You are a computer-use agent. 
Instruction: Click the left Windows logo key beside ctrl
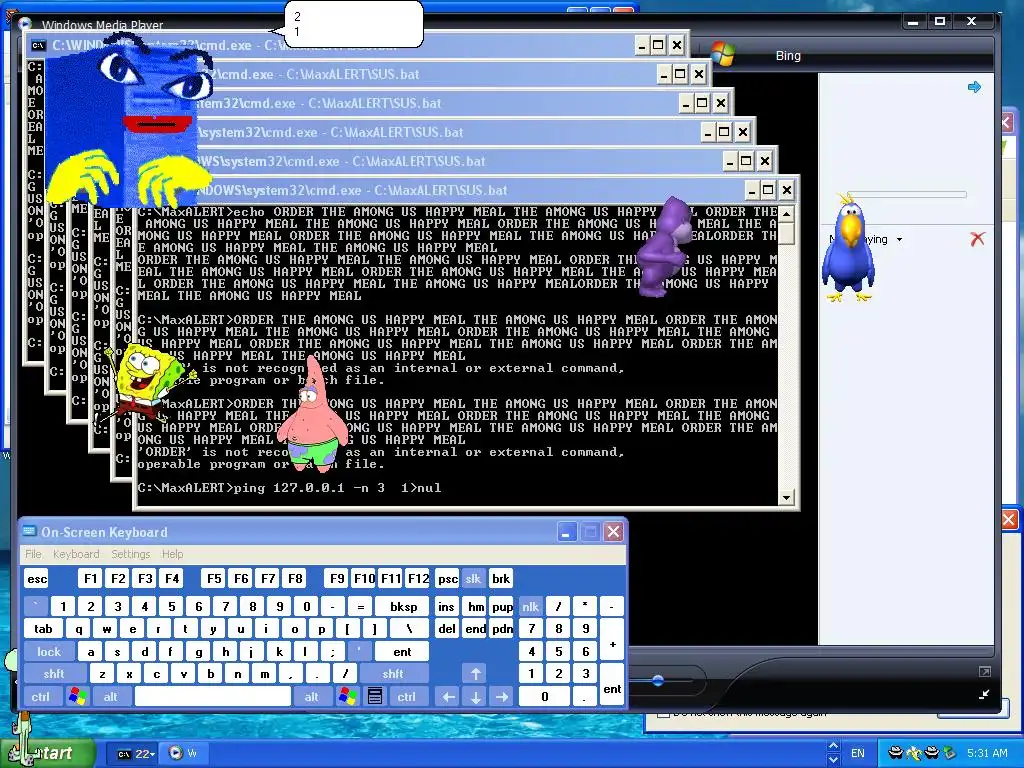78,696
